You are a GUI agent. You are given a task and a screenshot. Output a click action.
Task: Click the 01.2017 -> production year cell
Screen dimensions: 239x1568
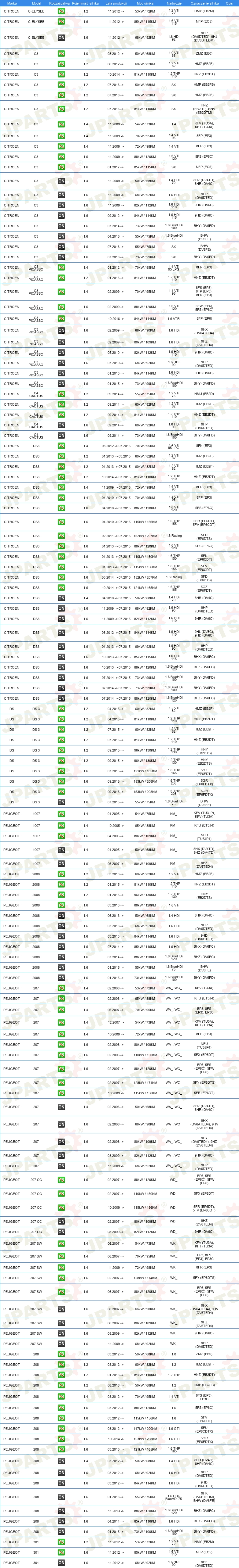coord(116,167)
